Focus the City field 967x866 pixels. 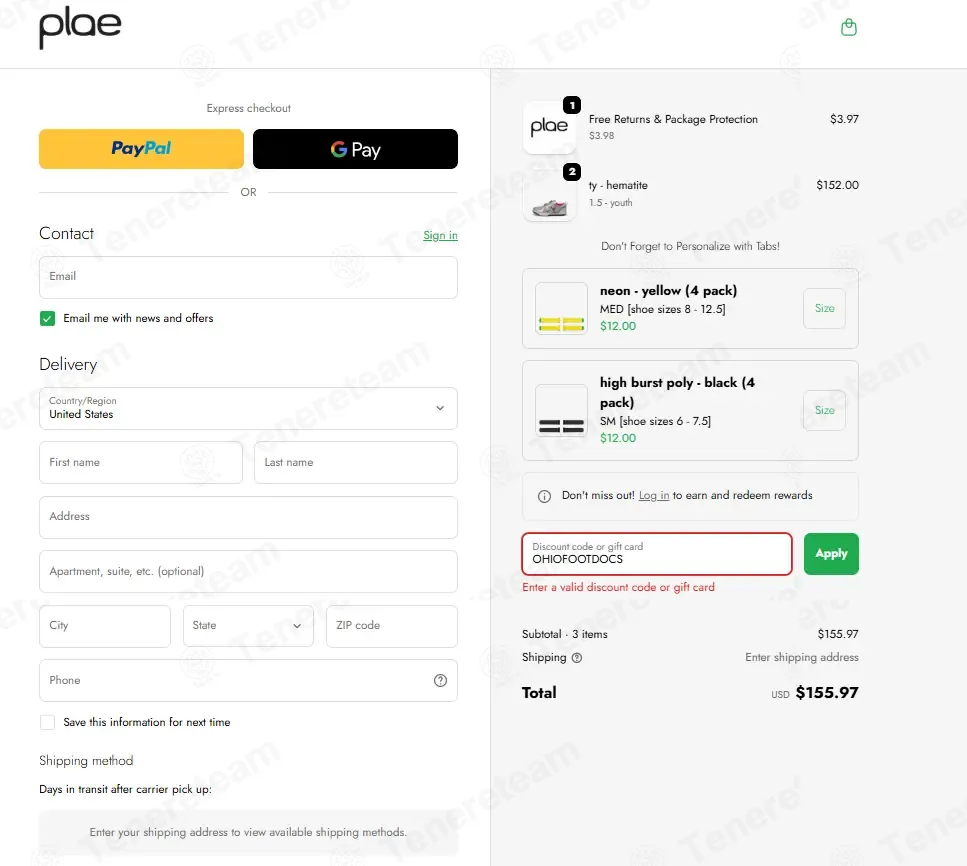105,626
